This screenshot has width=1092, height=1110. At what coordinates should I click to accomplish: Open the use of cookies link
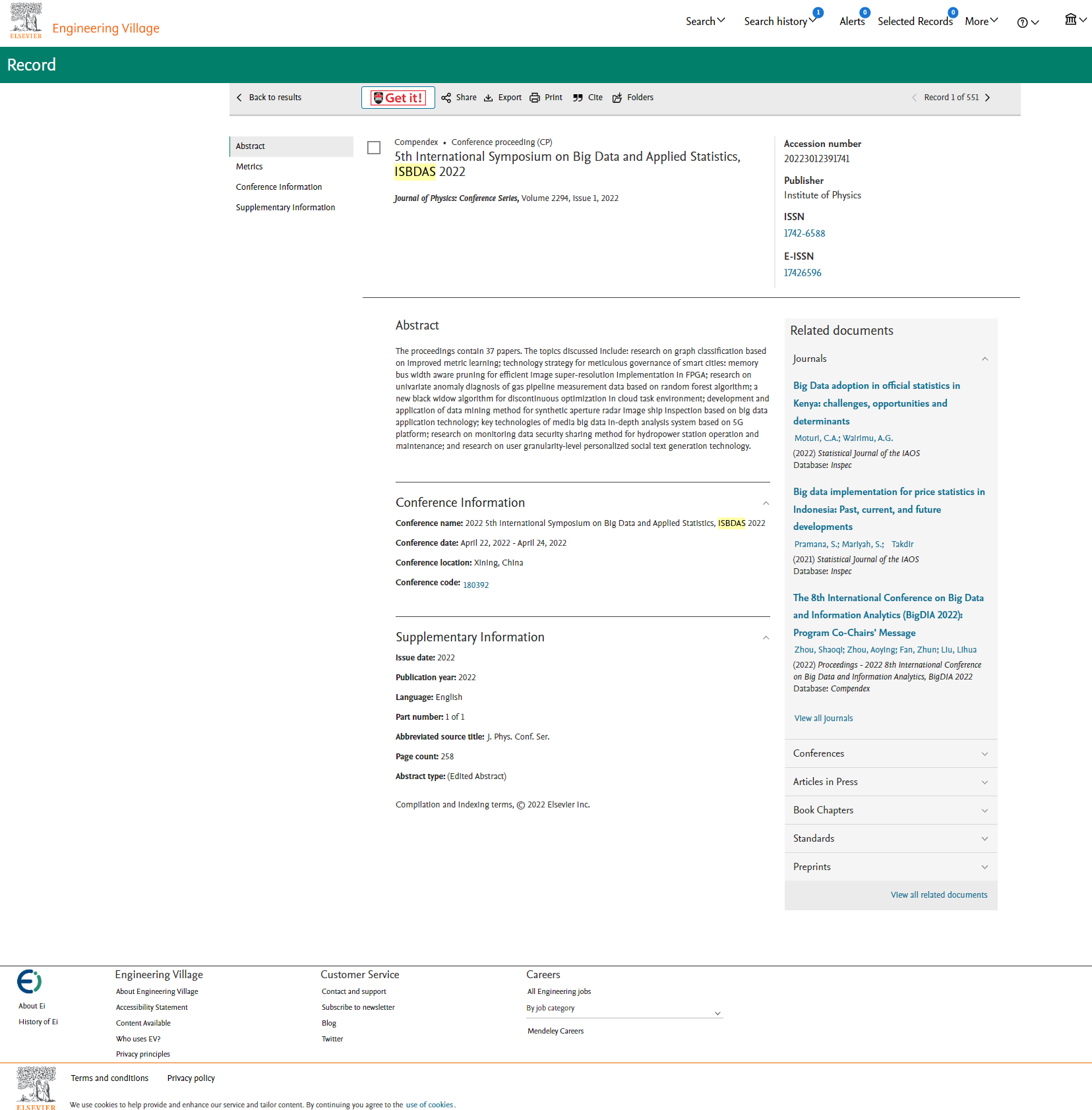pos(429,1105)
